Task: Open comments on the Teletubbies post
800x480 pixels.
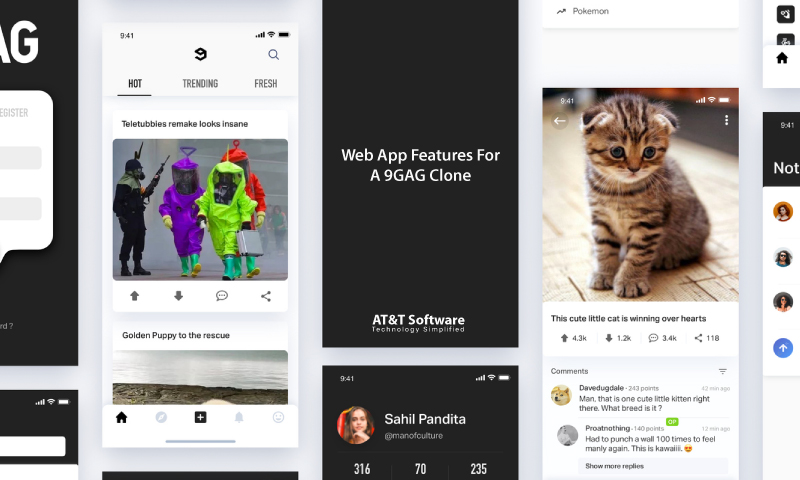Action: [222, 296]
